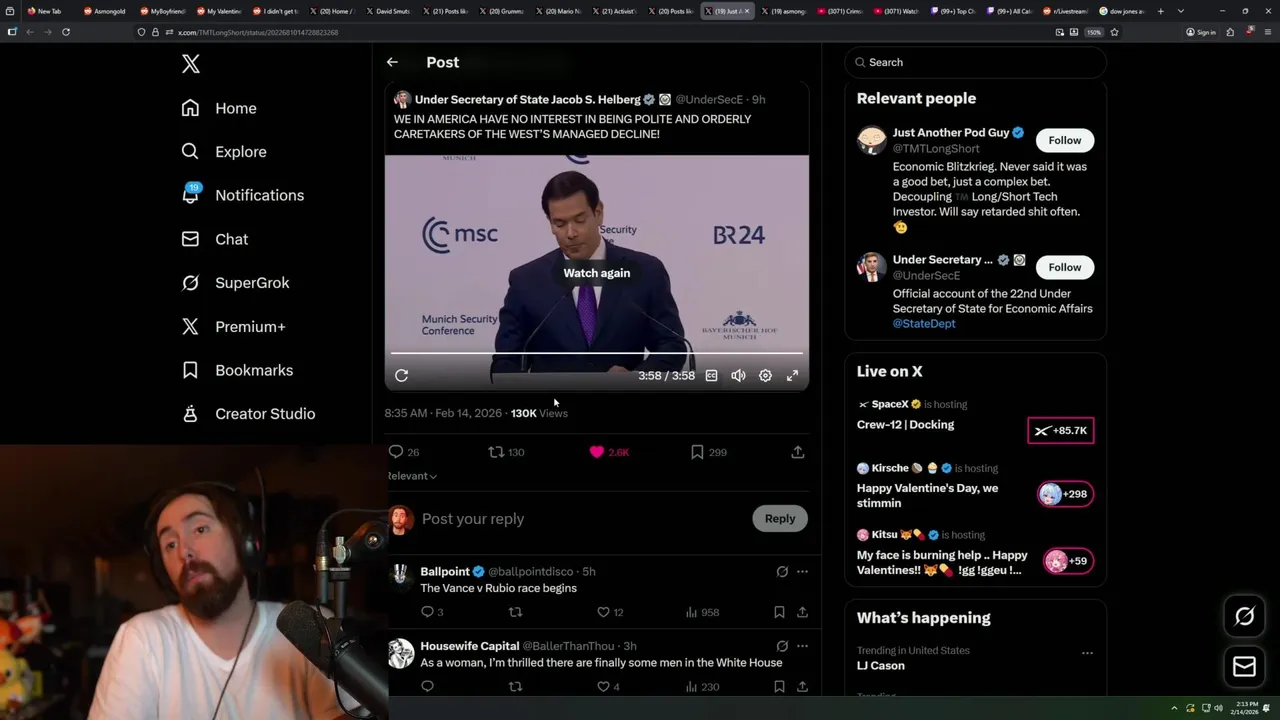Join Kitsu's live space +59
Image resolution: width=1280 pixels, height=720 pixels.
(x=1068, y=561)
